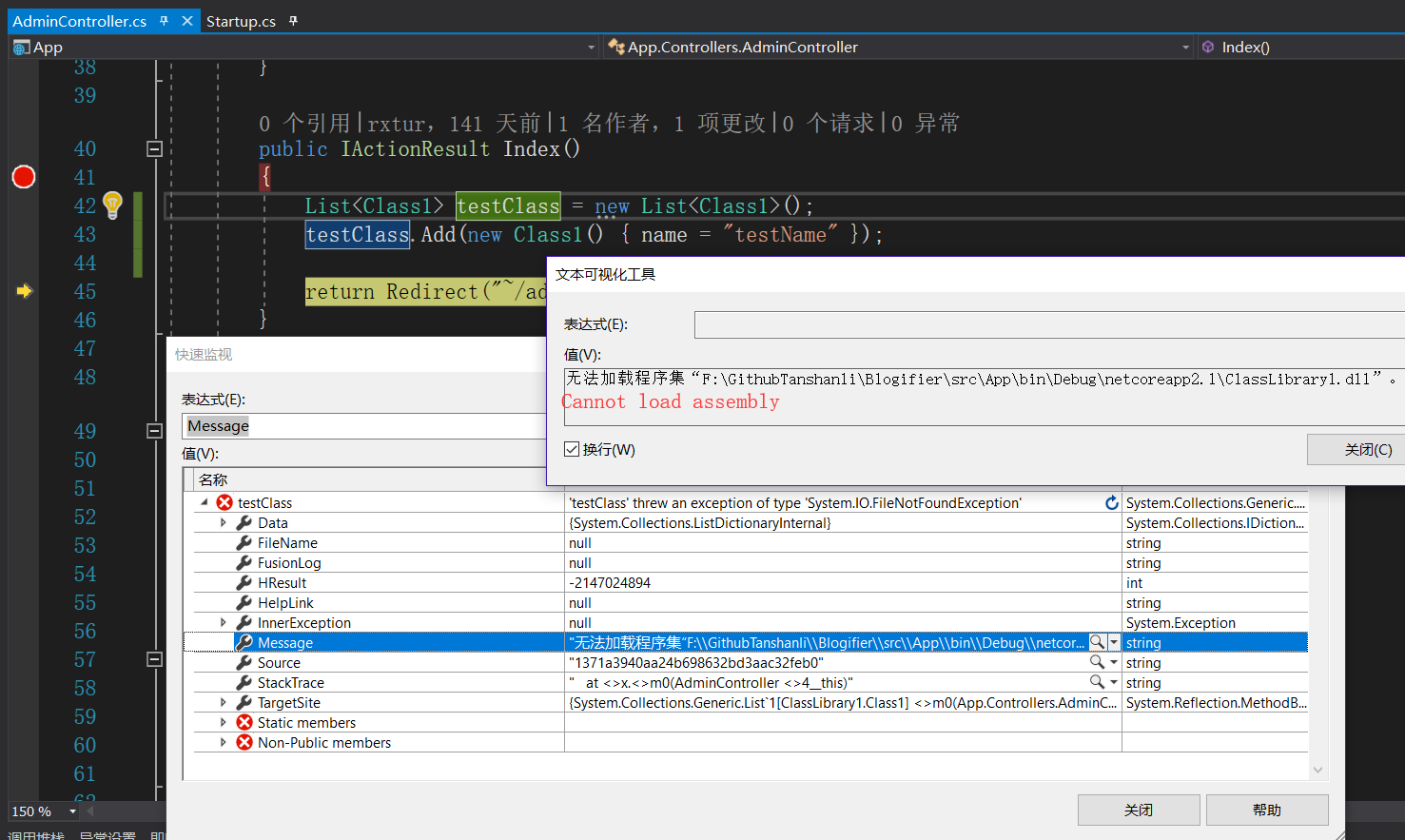This screenshot has width=1405, height=840.
Task: Click the current statement arrow on line 45
Action: pyautogui.click(x=25, y=291)
